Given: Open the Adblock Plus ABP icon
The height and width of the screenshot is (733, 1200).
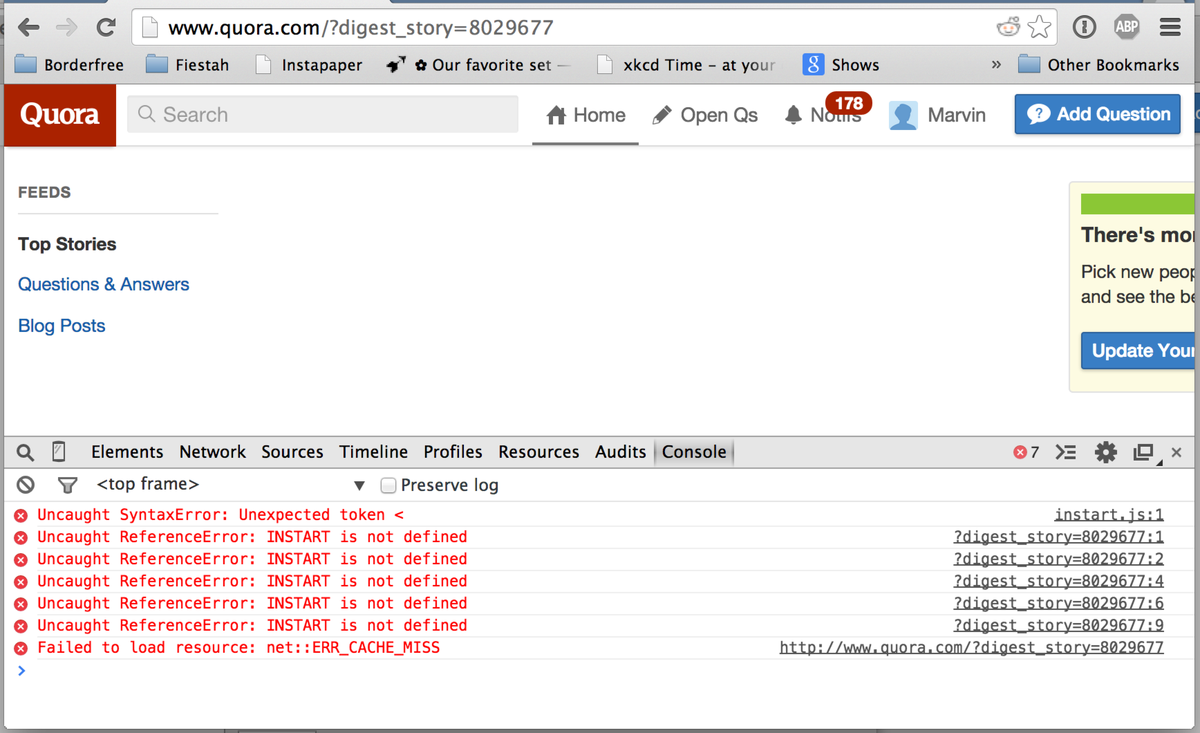Looking at the screenshot, I should click(1127, 27).
